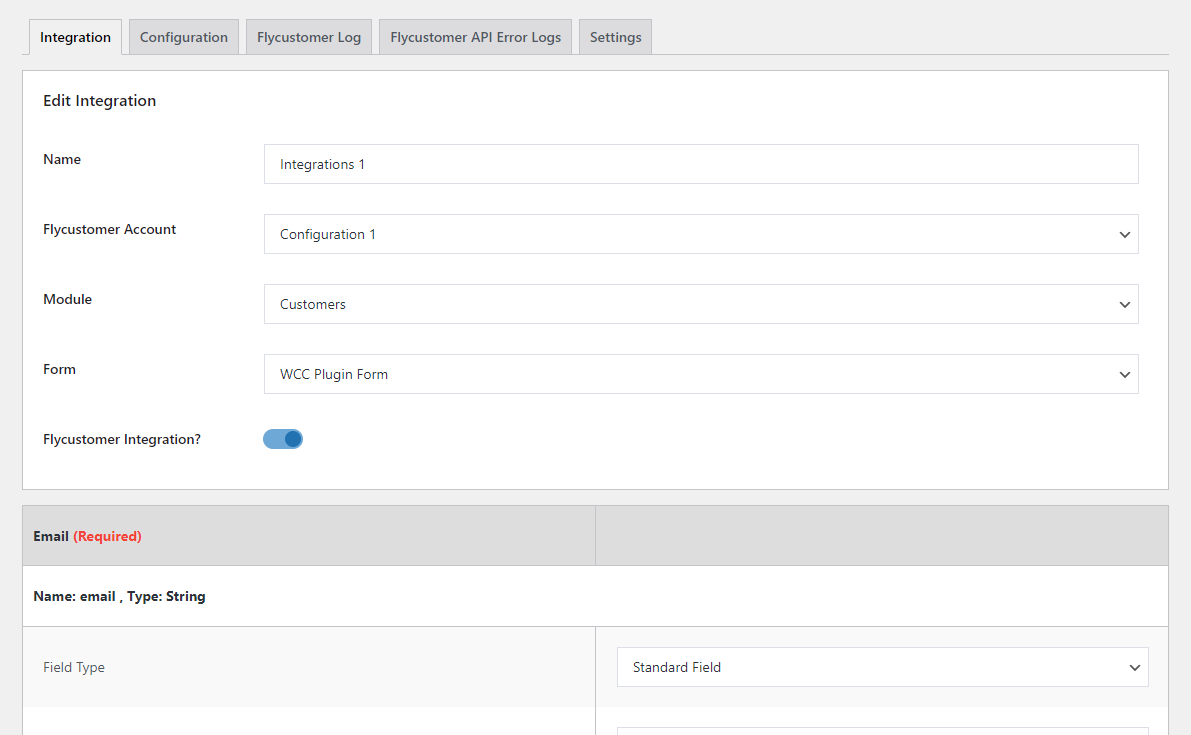Go to the Flycustomer Log tab
This screenshot has height=735, width=1191.
click(x=309, y=37)
